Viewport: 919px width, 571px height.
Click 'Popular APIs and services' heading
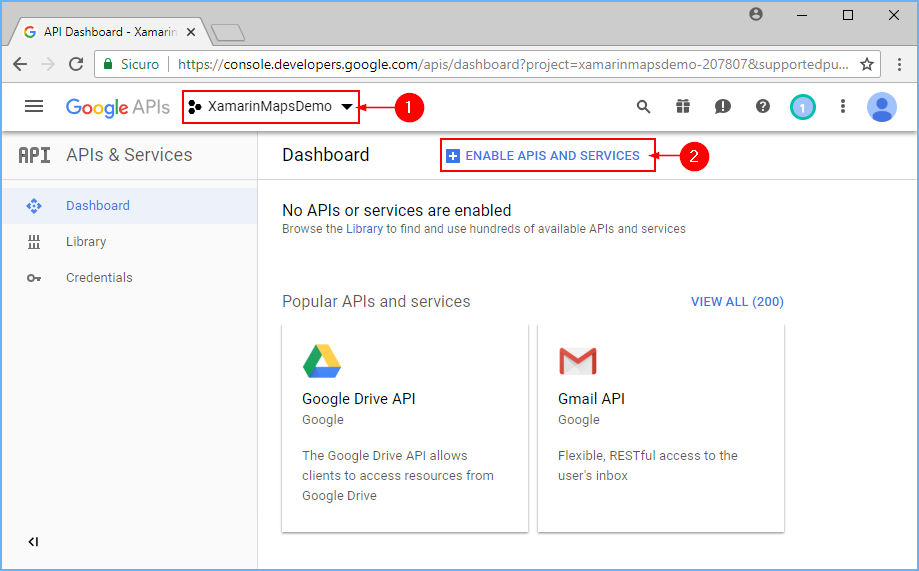coord(376,301)
